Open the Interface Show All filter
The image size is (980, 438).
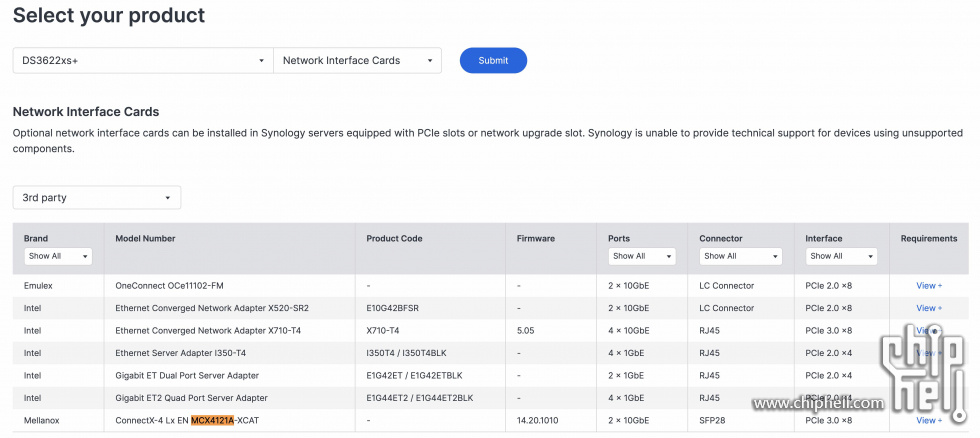click(841, 256)
